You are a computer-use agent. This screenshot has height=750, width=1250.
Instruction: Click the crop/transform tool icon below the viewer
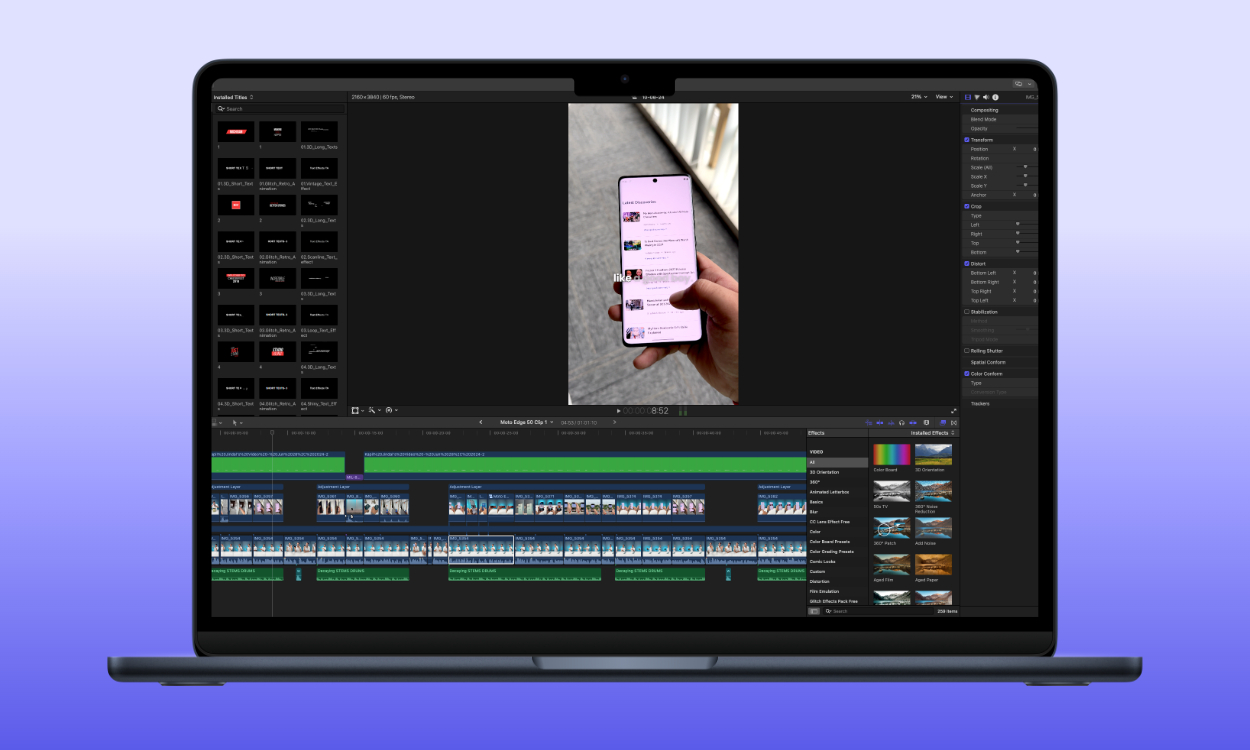[x=357, y=410]
